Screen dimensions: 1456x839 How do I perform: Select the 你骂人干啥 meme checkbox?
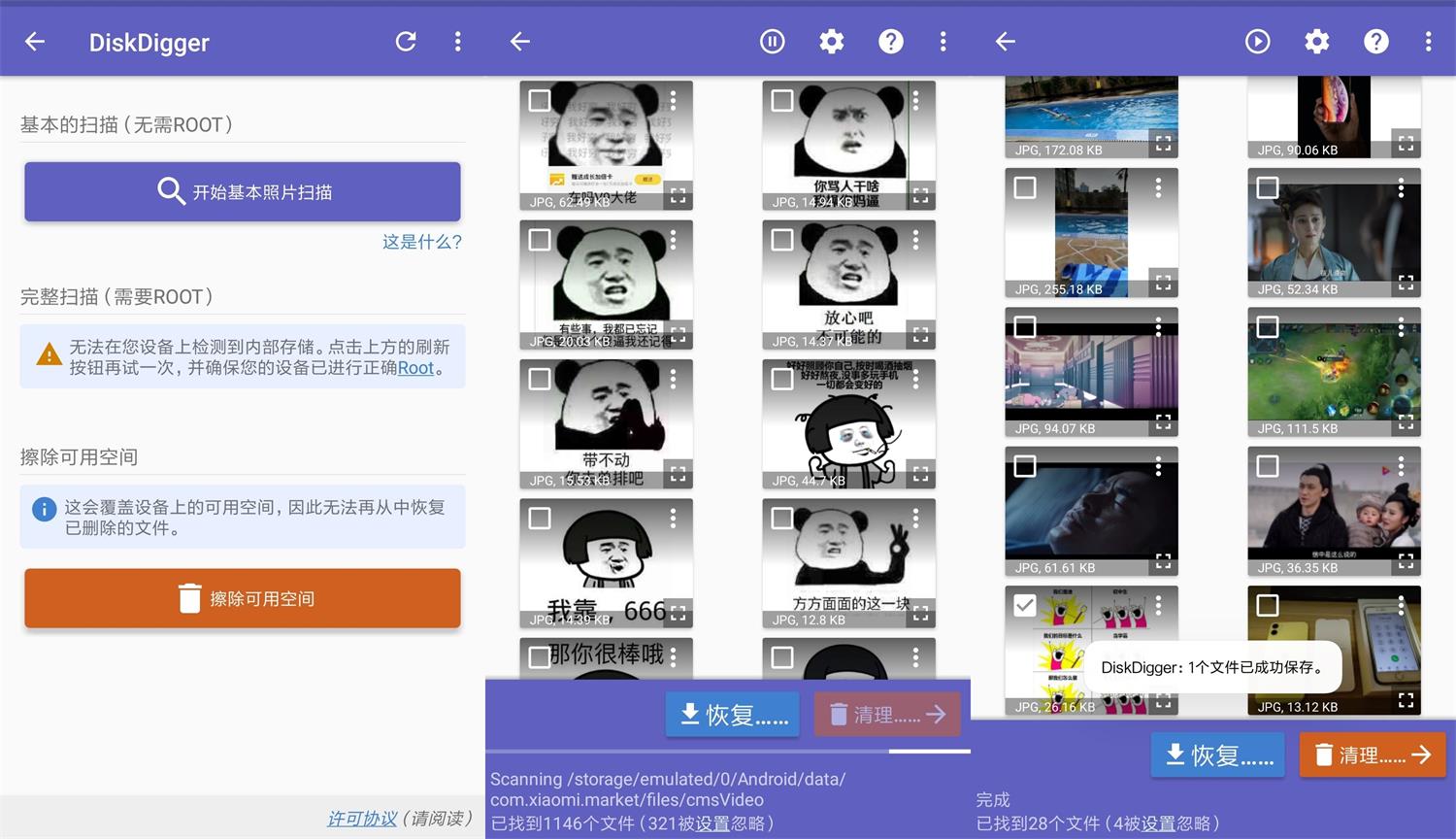(781, 100)
